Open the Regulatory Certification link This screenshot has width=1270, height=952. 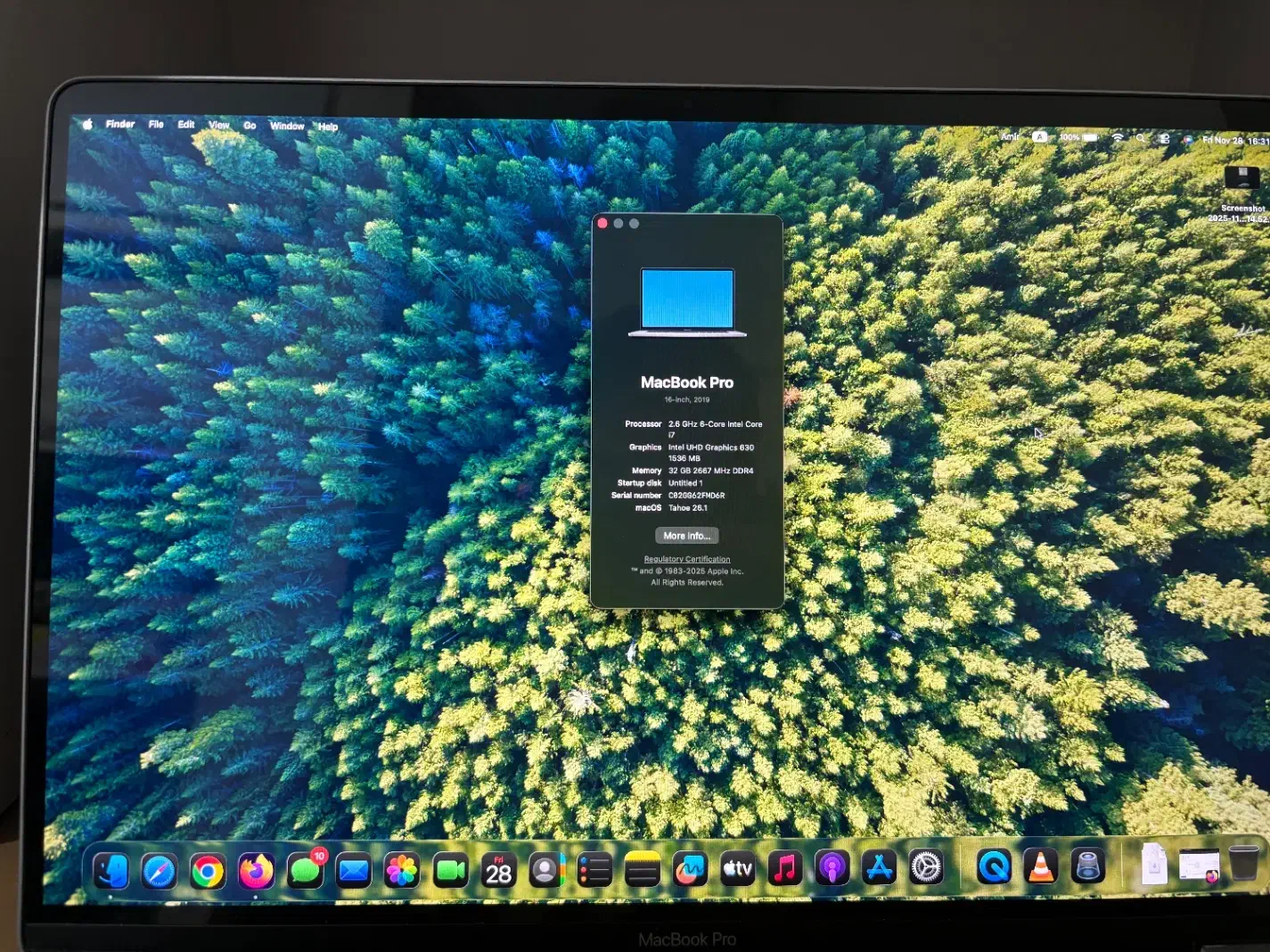click(x=686, y=559)
